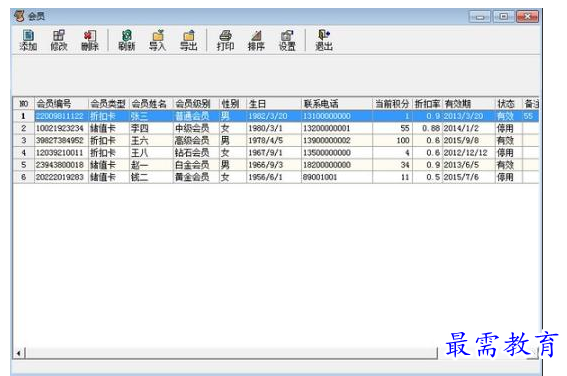567x376 pixels.
Task: Click the horizontal scrollbar track
Action: pyautogui.click(x=231, y=353)
